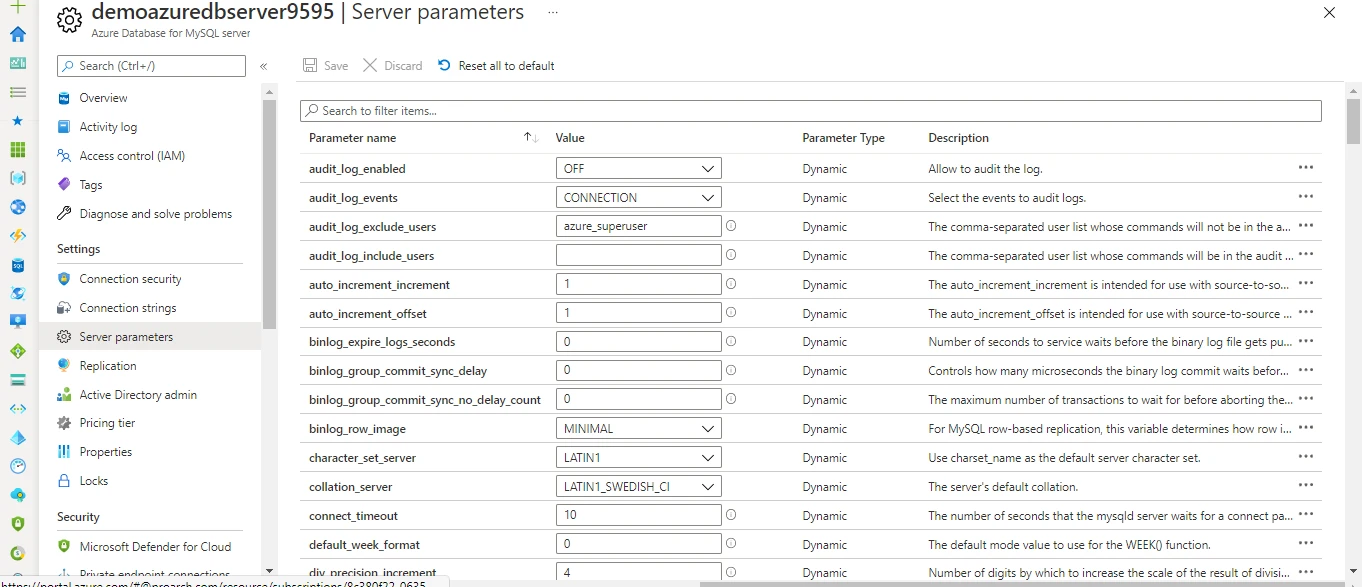
Task: Collapse the left menu with the chevron
Action: (264, 66)
